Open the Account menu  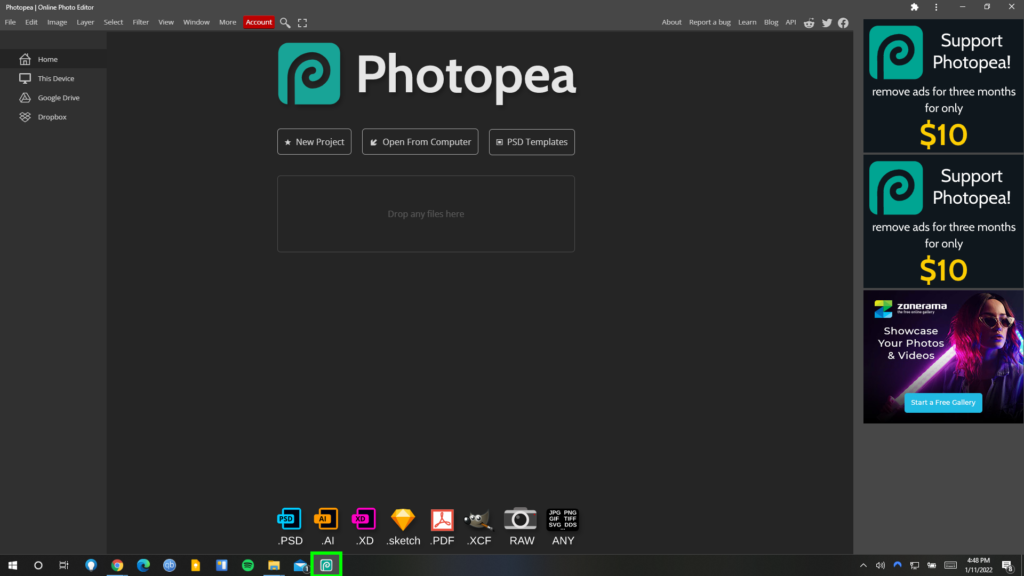[258, 21]
